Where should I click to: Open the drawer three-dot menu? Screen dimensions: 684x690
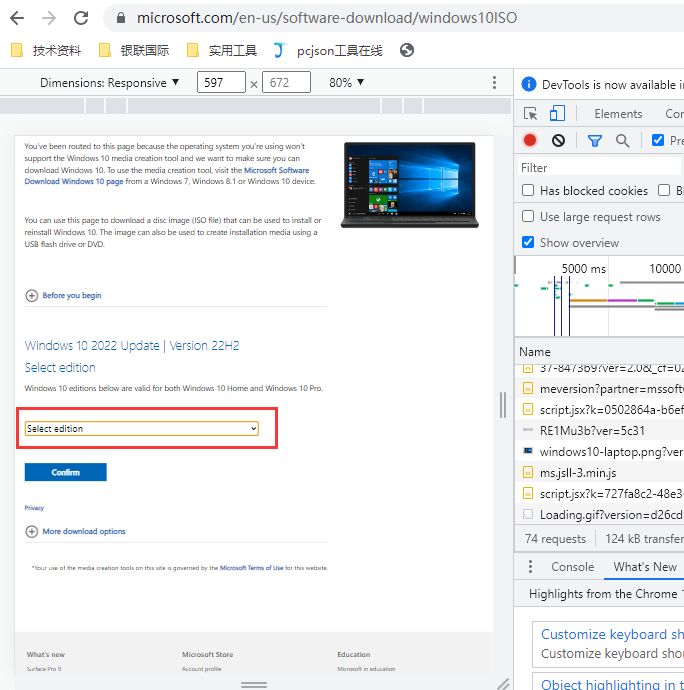[530, 566]
